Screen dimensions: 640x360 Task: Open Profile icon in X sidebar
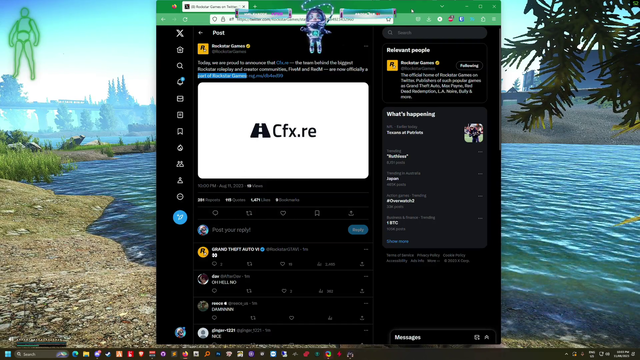(180, 180)
